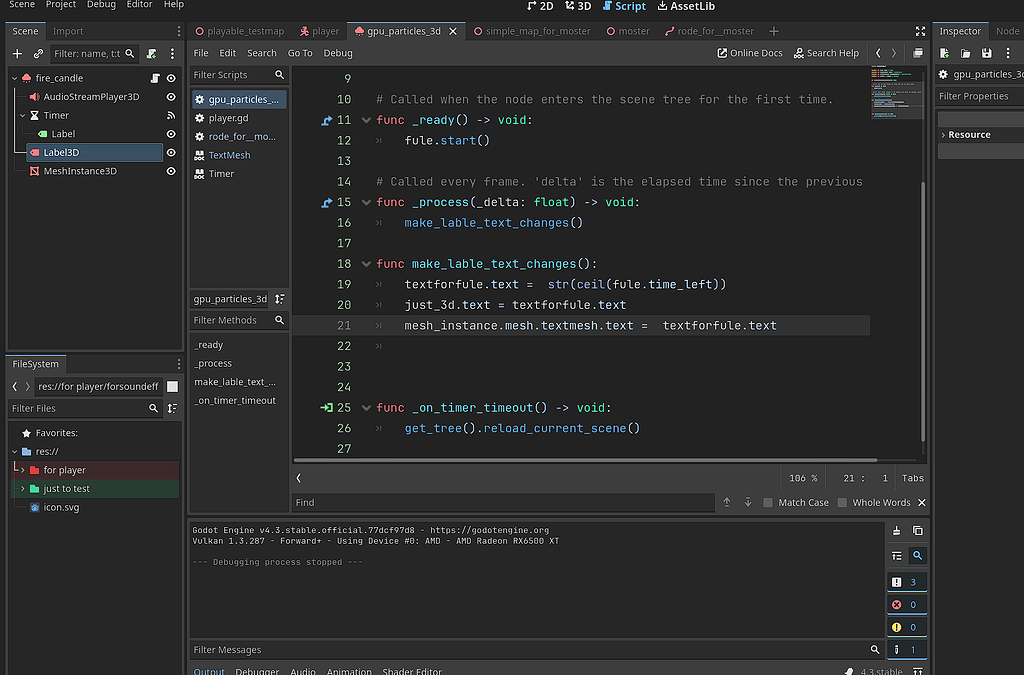The width and height of the screenshot is (1024, 675).
Task: Toggle visibility of MeshInstance3D
Action: pos(169,171)
